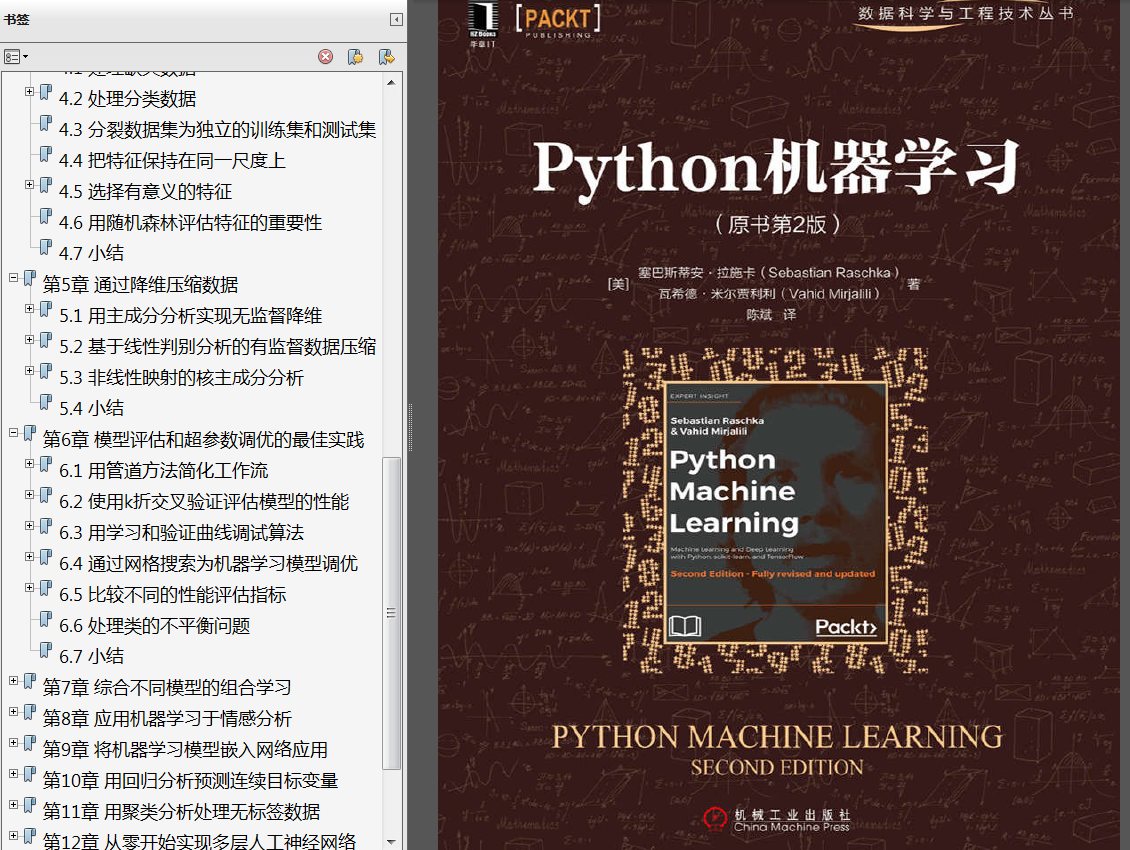Click bookmark icon of 4.2 处理分类数据

(x=45, y=92)
